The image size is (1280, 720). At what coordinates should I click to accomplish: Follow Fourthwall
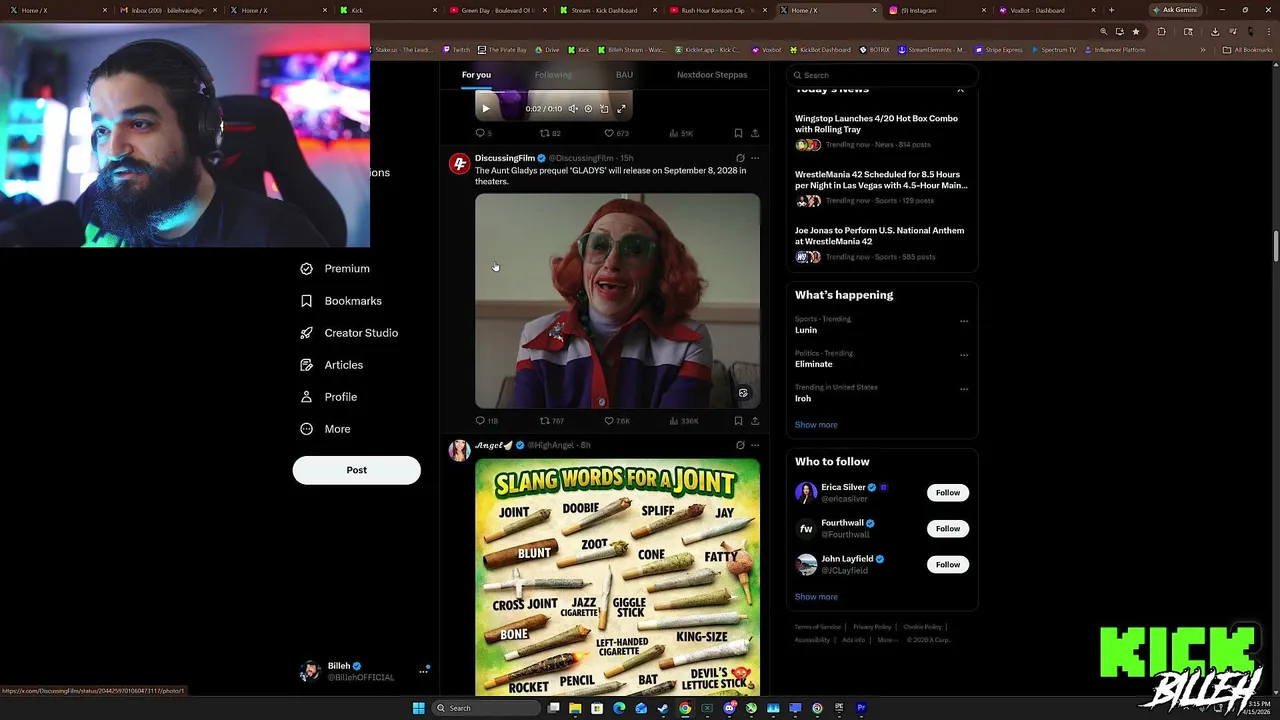click(947, 528)
